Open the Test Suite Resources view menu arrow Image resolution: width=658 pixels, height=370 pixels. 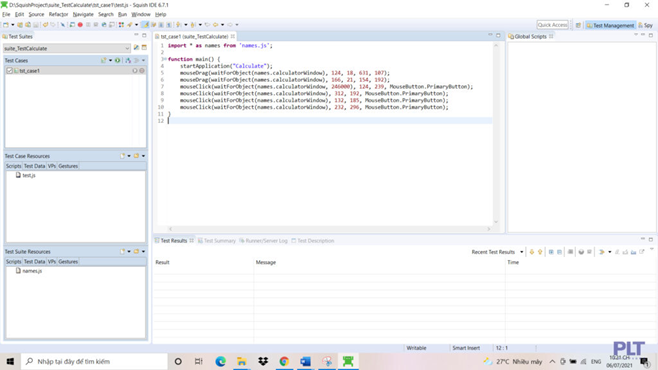click(x=144, y=252)
